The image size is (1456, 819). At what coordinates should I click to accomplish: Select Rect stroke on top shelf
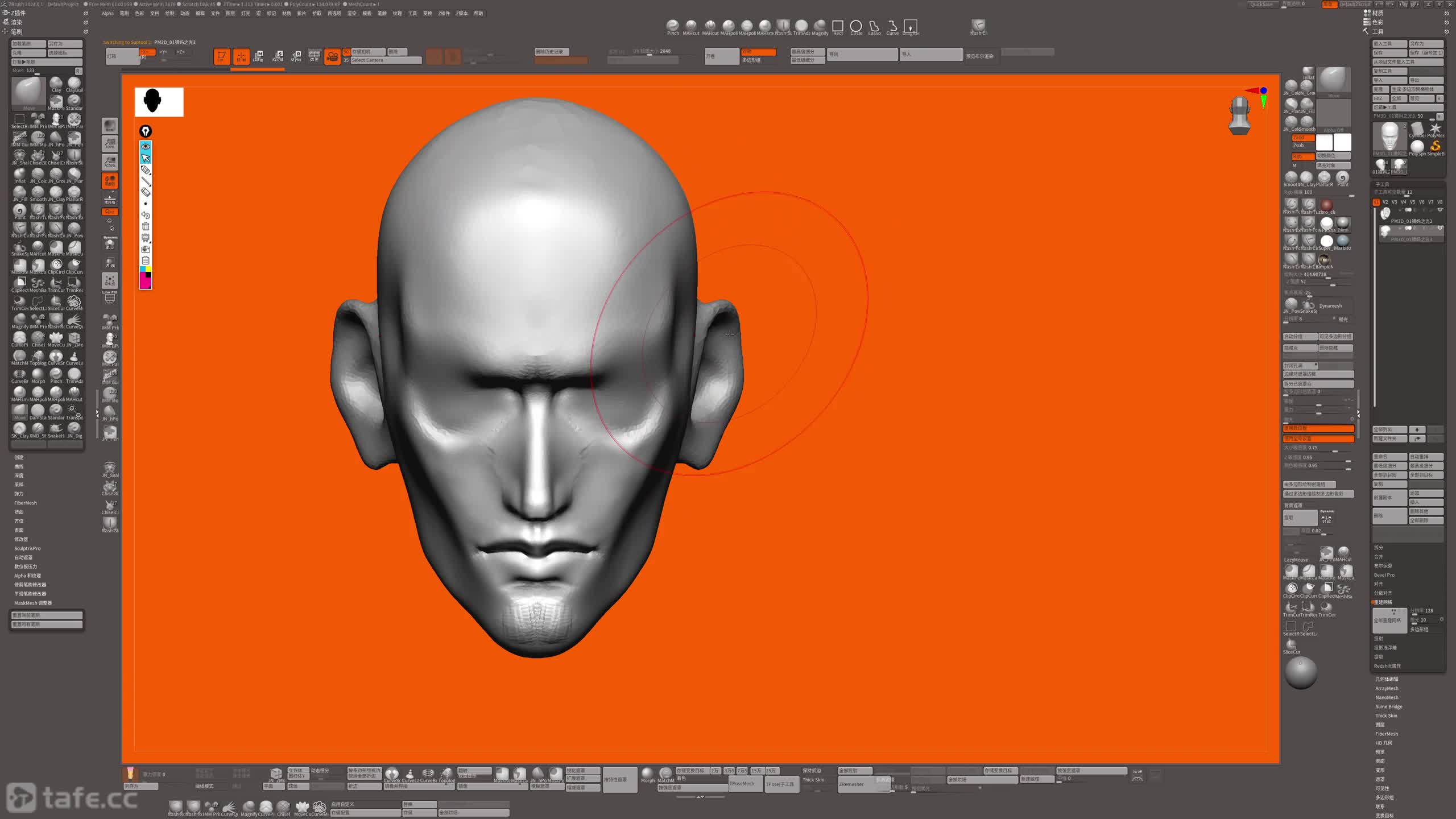[838, 27]
